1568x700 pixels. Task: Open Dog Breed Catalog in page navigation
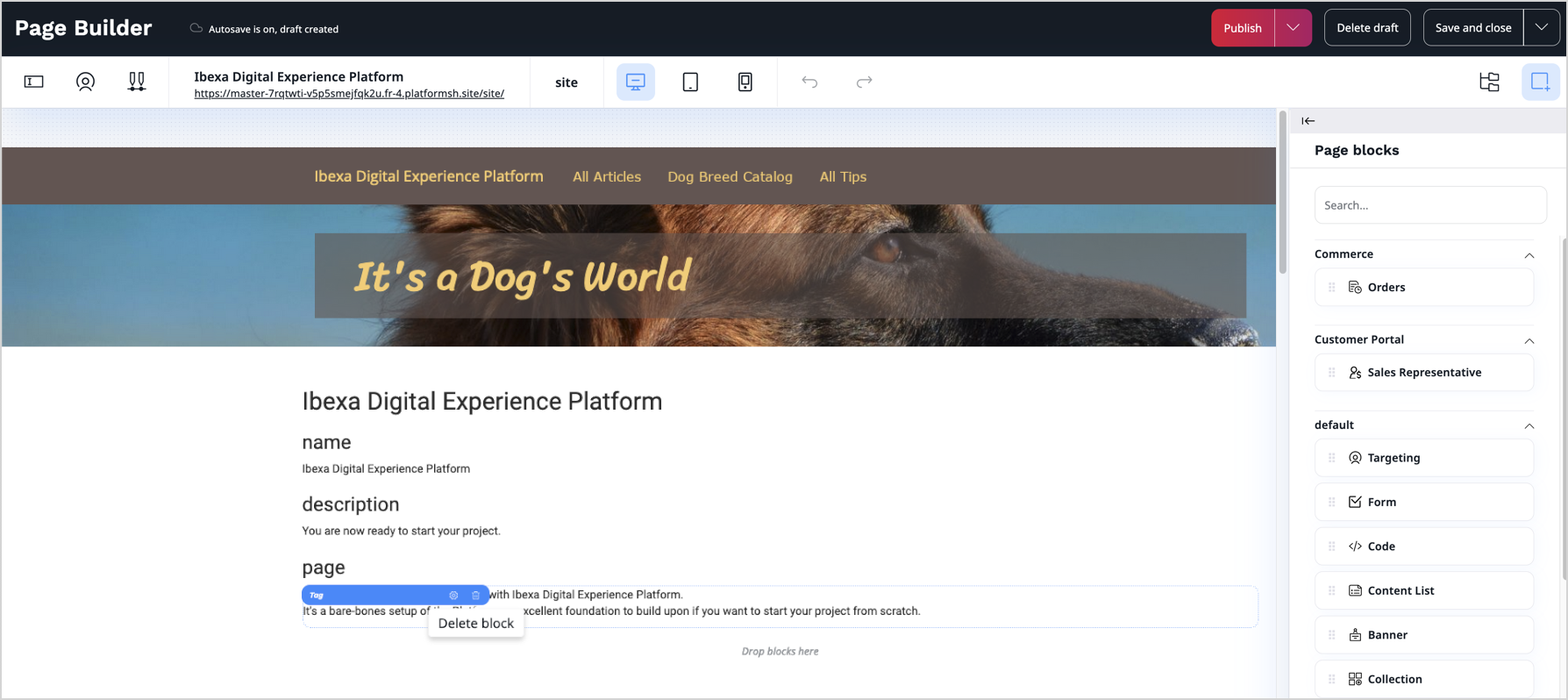730,176
